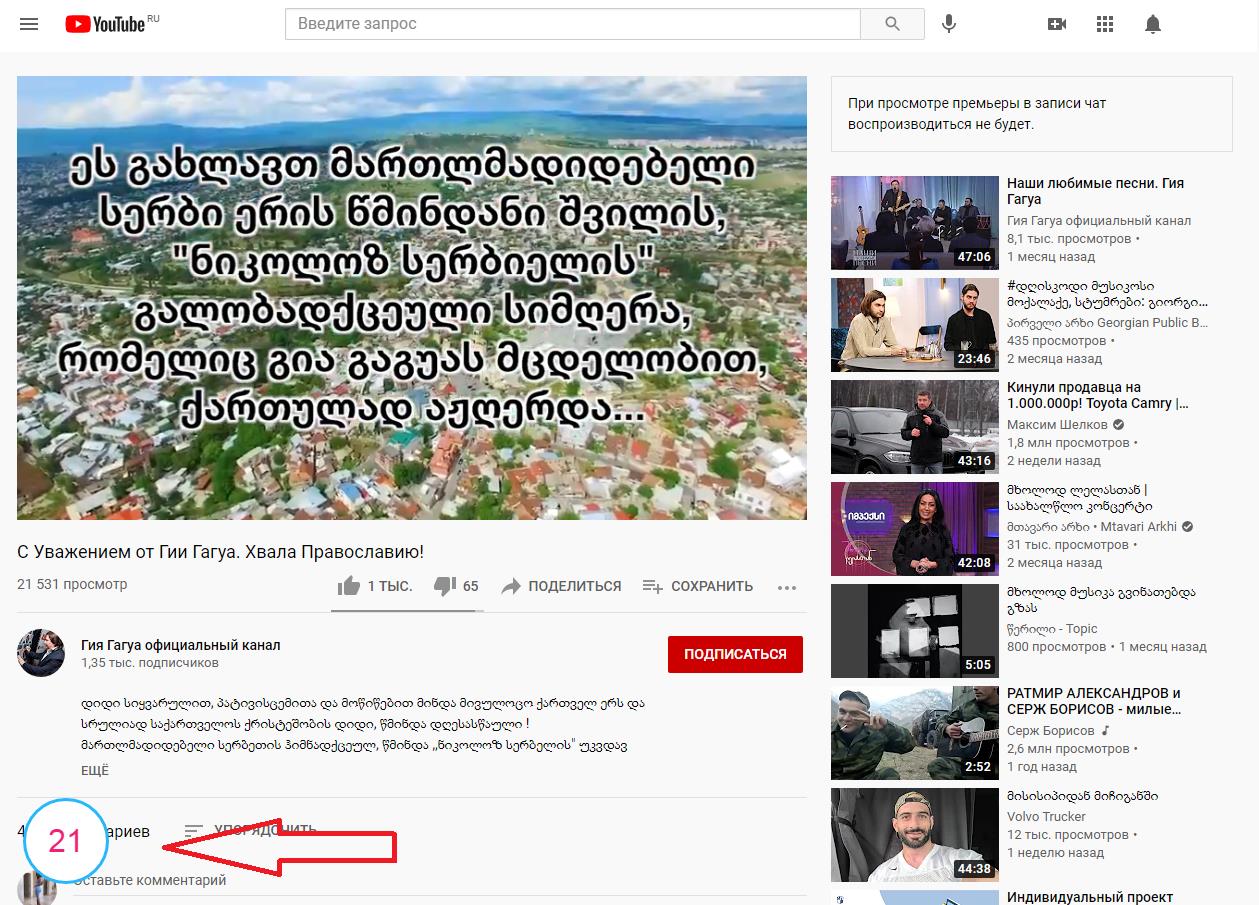Click channel name Максим Шелков
The image size is (1259, 905).
[1058, 425]
